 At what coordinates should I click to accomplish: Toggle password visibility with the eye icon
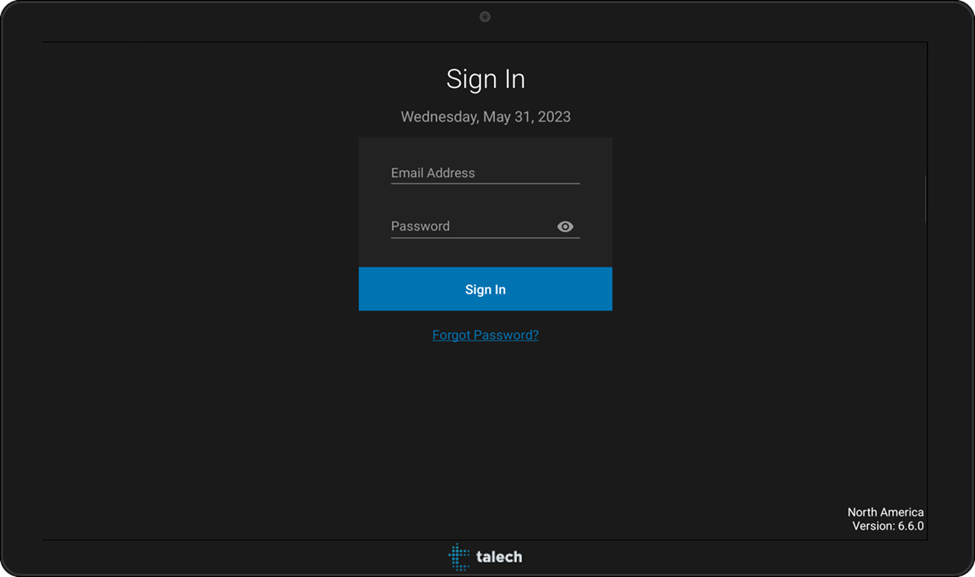(565, 226)
